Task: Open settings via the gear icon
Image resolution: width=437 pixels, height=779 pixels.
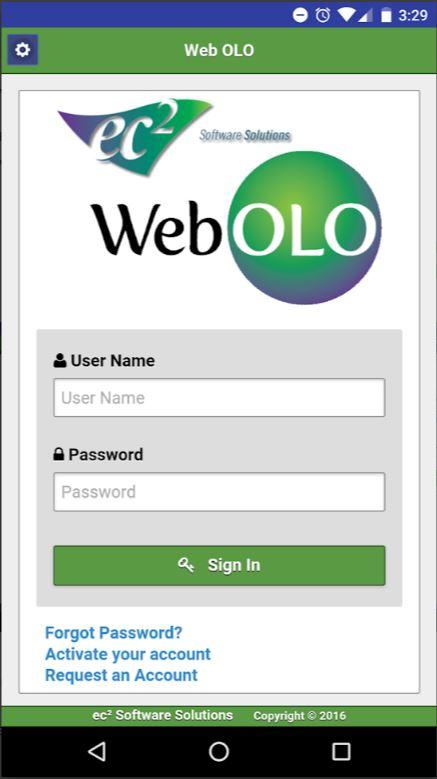Action: (22, 50)
